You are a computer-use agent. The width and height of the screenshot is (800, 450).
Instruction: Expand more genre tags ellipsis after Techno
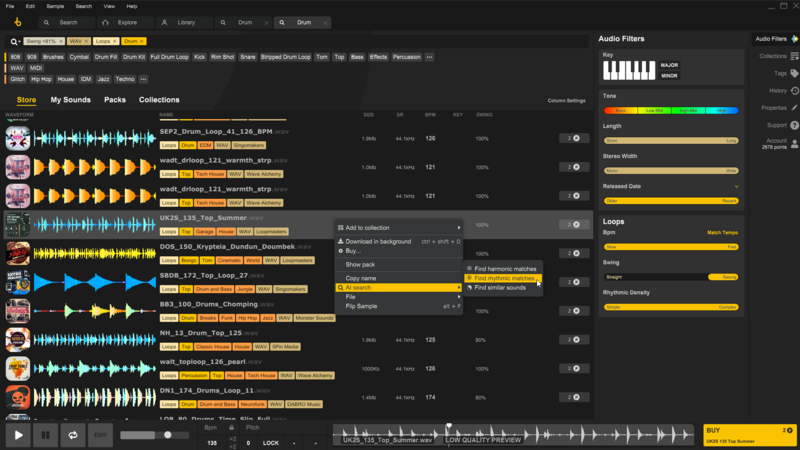(143, 79)
